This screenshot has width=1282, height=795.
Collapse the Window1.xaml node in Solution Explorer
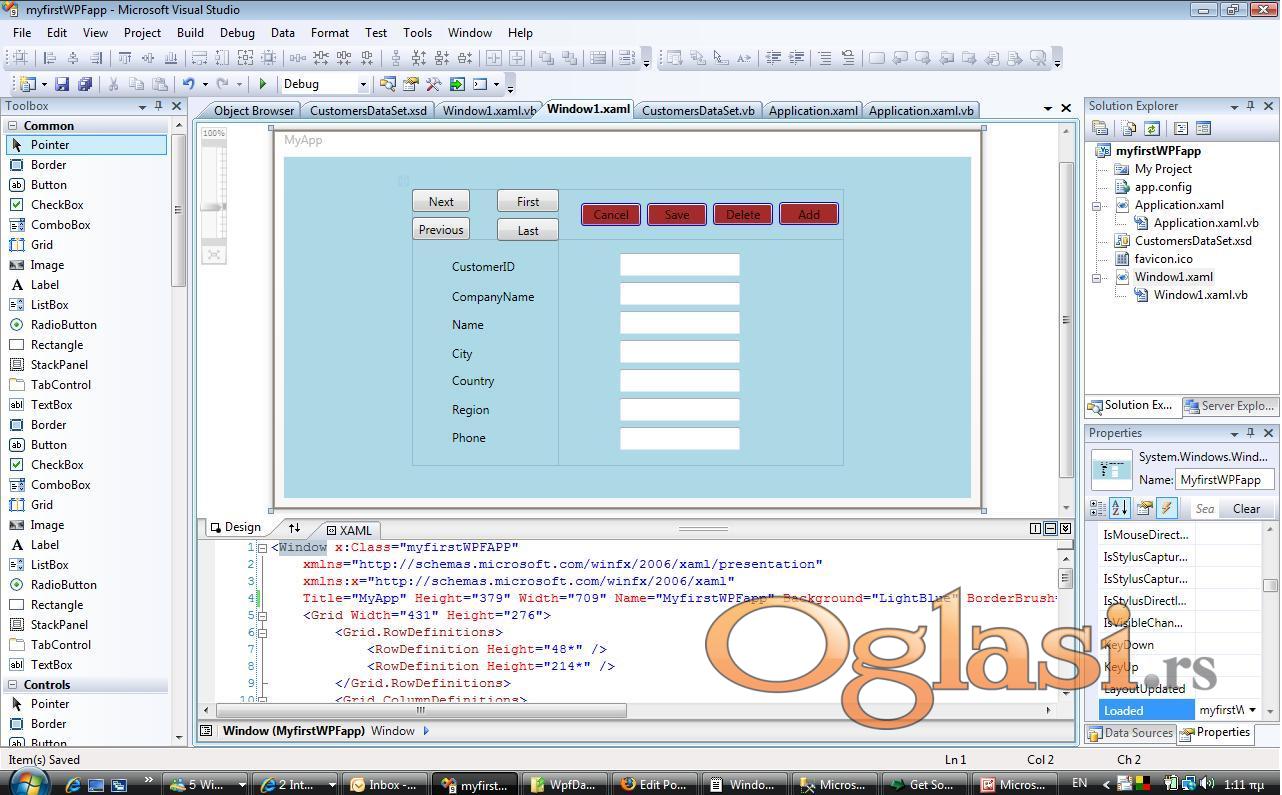(x=1098, y=277)
